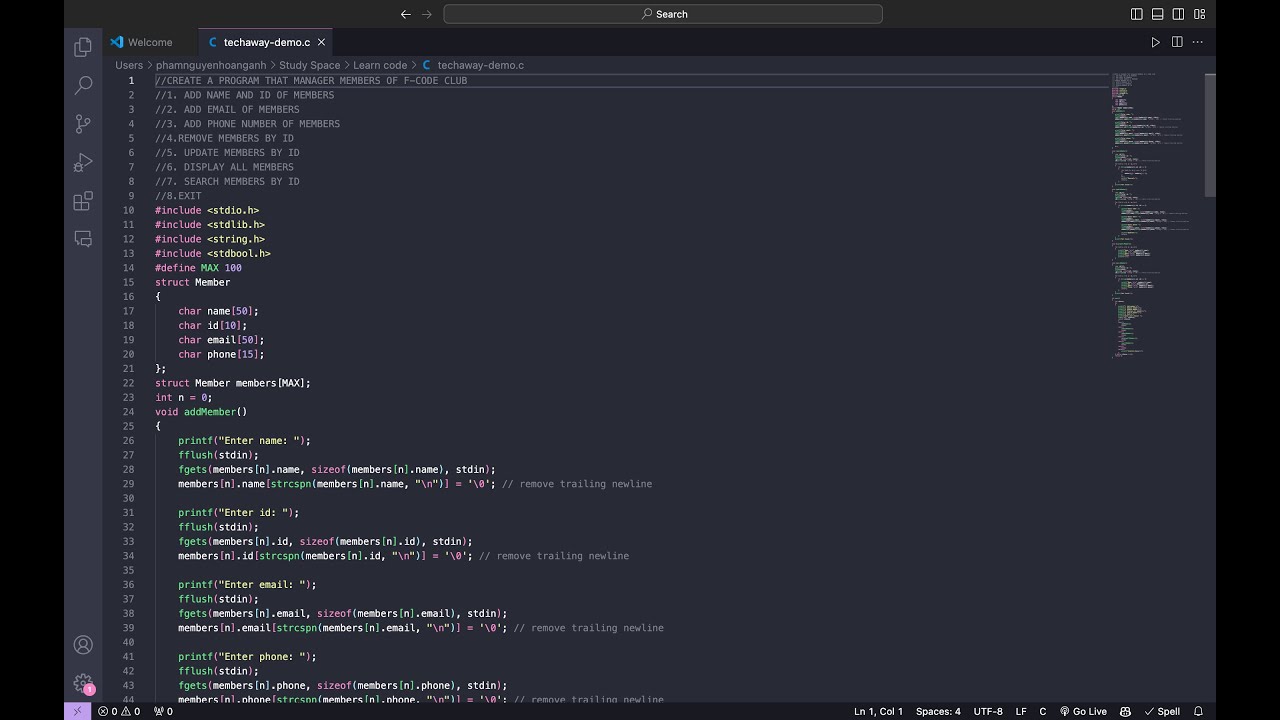Open the Accounts menu in activity bar
Viewport: 1280px width, 720px height.
coord(83,645)
